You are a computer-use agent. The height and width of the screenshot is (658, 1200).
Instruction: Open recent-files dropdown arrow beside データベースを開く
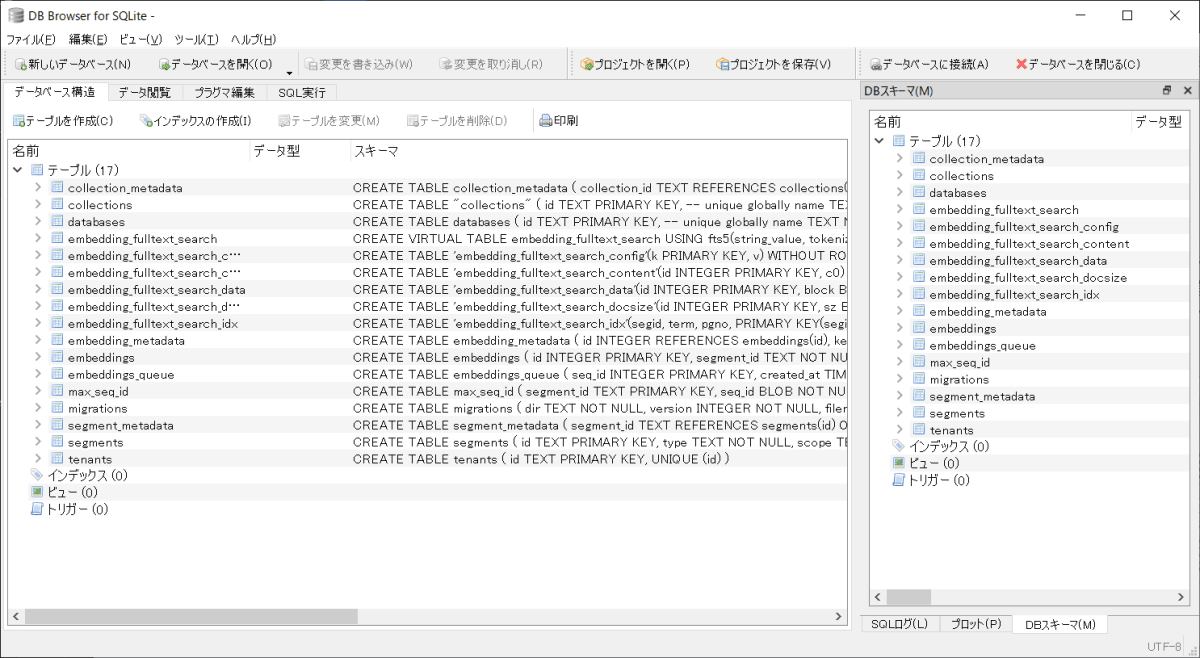[289, 71]
